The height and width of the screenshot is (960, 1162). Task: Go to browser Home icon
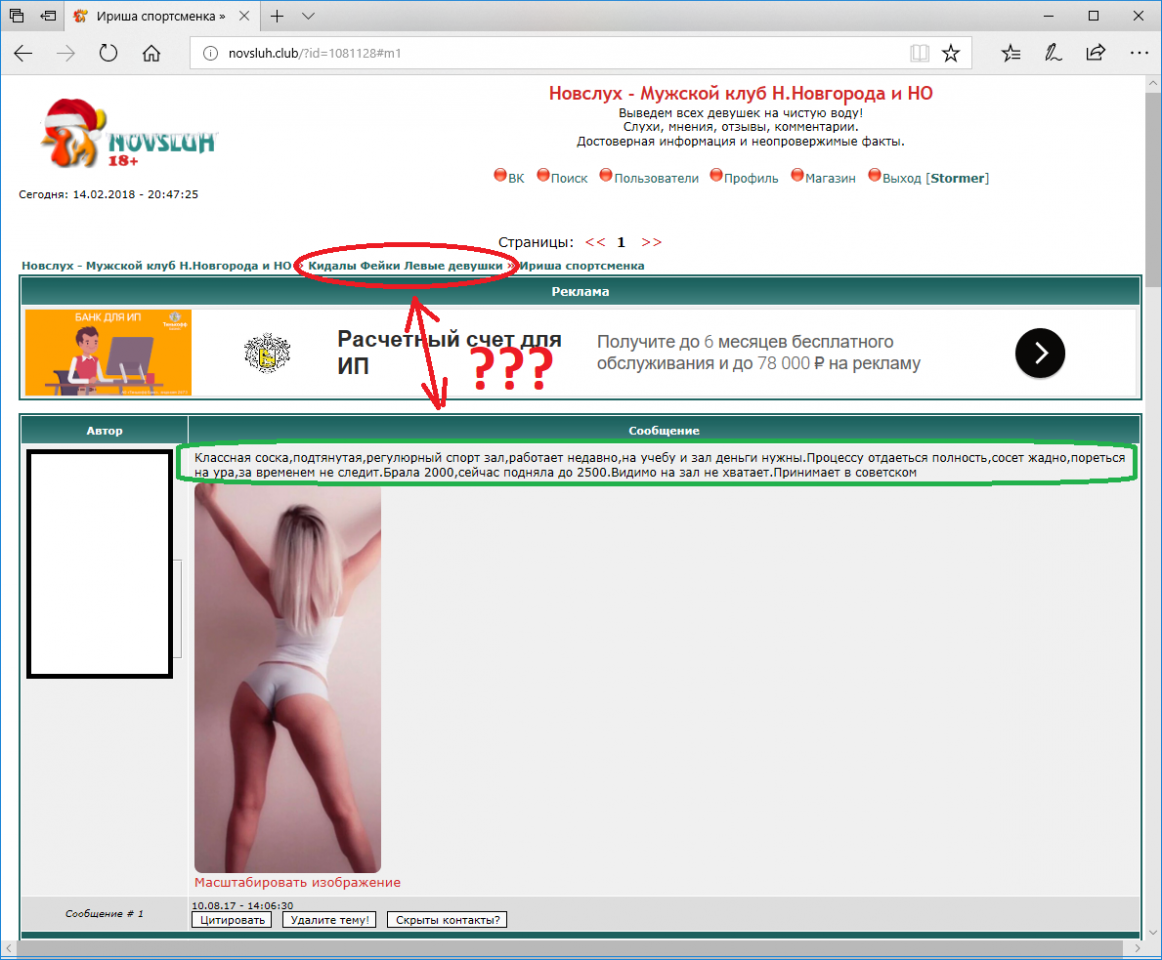[x=151, y=53]
